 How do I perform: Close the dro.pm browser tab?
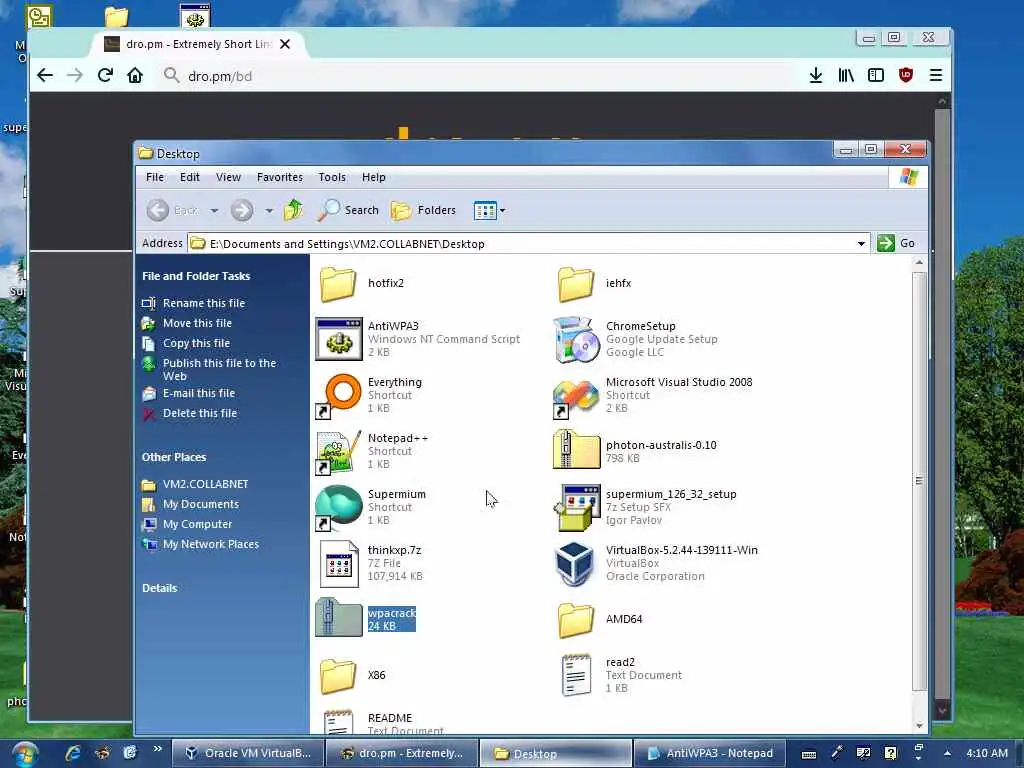285,44
